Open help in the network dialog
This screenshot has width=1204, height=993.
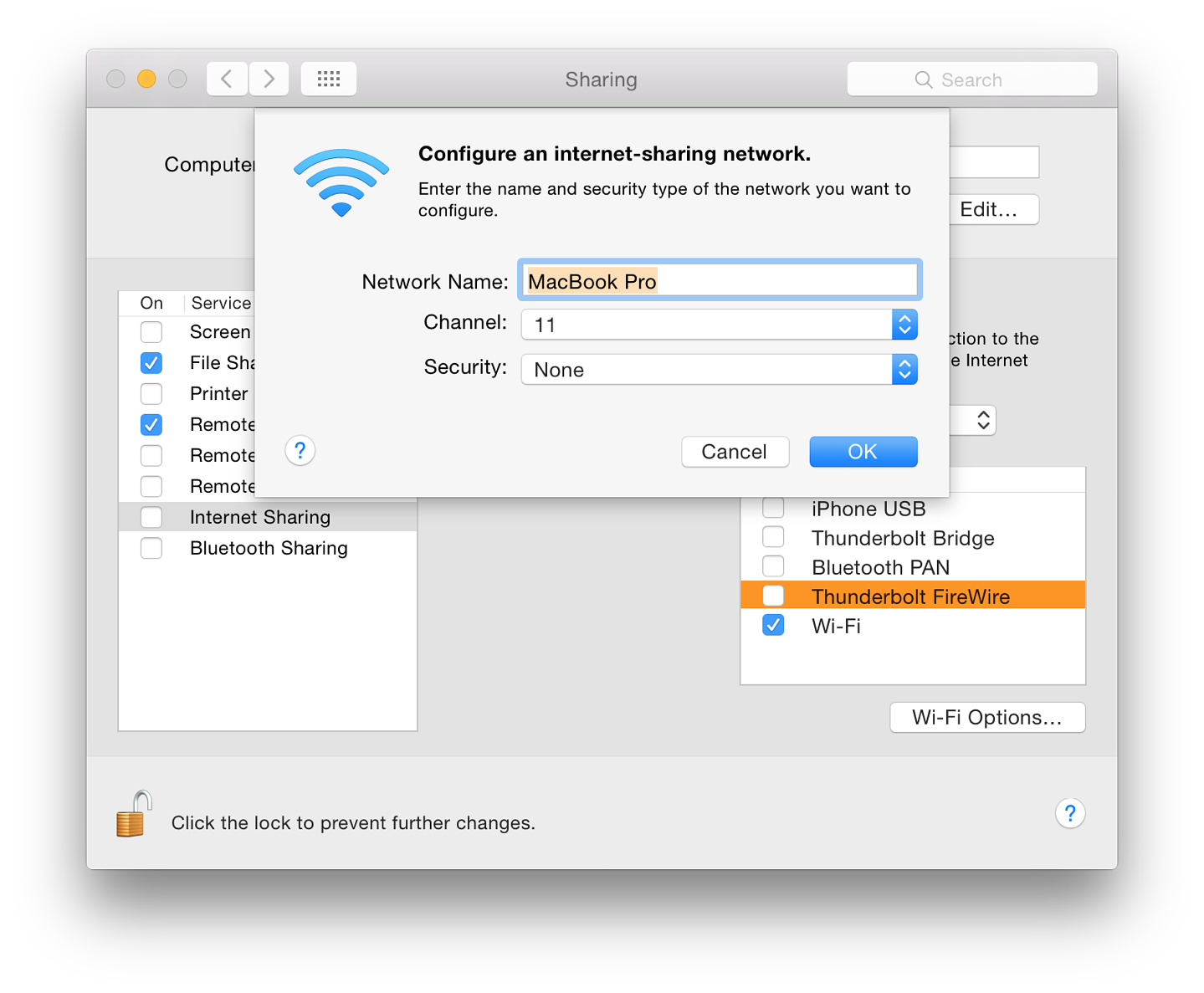[300, 450]
